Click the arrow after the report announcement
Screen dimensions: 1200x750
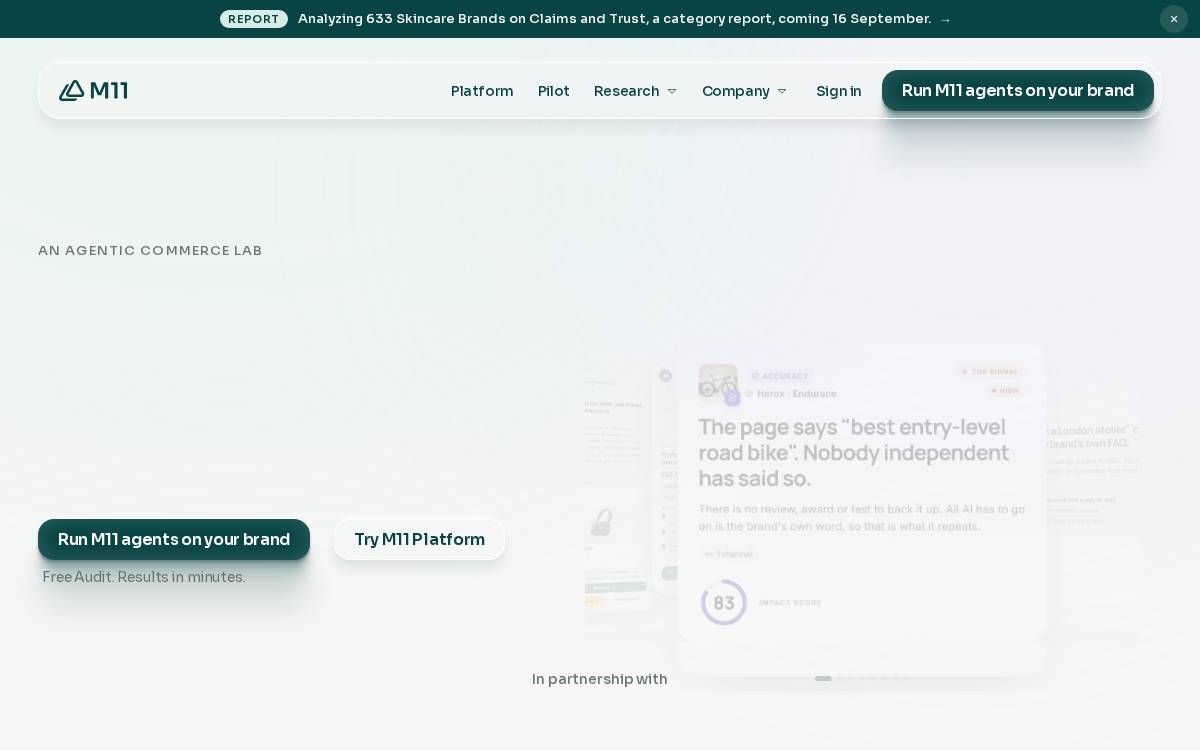946,19
